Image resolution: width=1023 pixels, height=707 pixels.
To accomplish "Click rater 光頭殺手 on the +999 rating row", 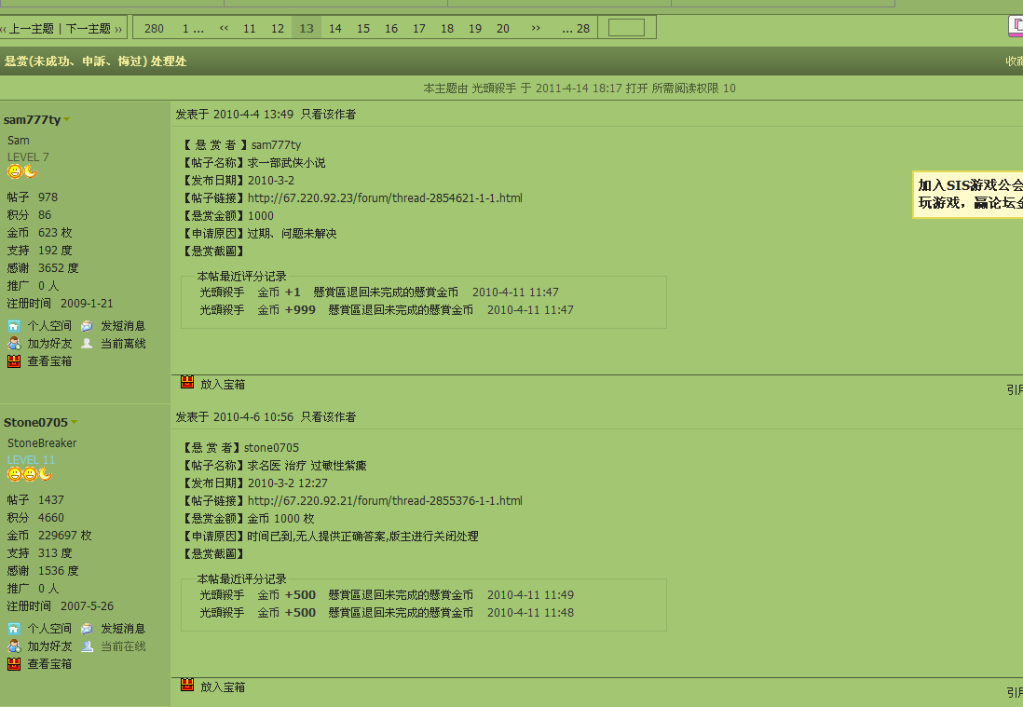I will 222,310.
